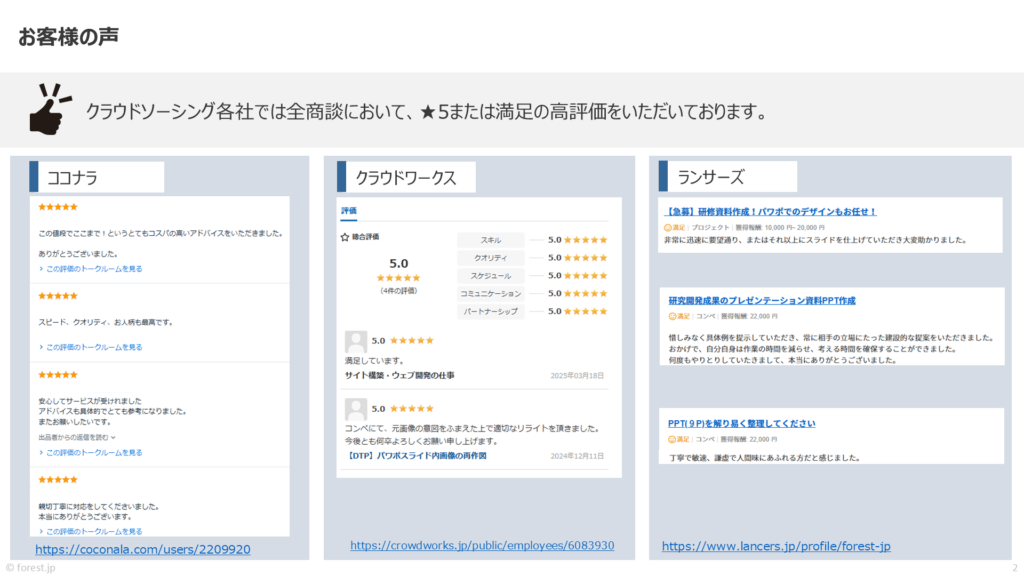
Task: Click the クオリティ category label
Action: 490,258
